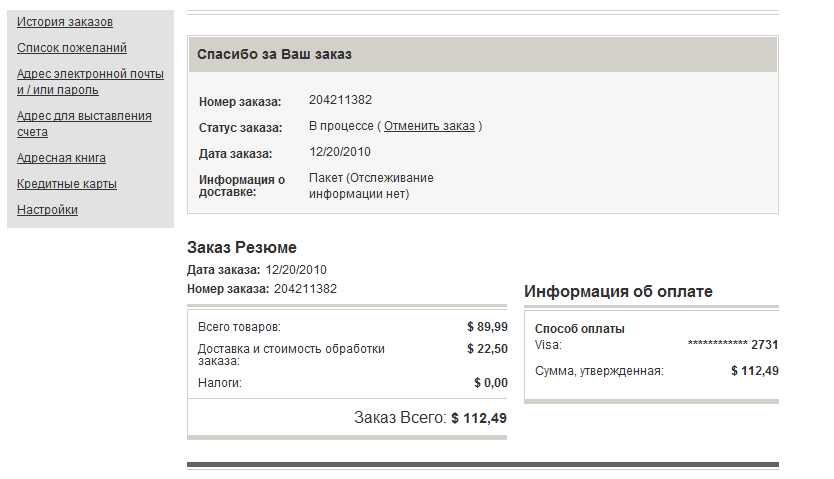Click the Информация об оплате heading

(618, 292)
